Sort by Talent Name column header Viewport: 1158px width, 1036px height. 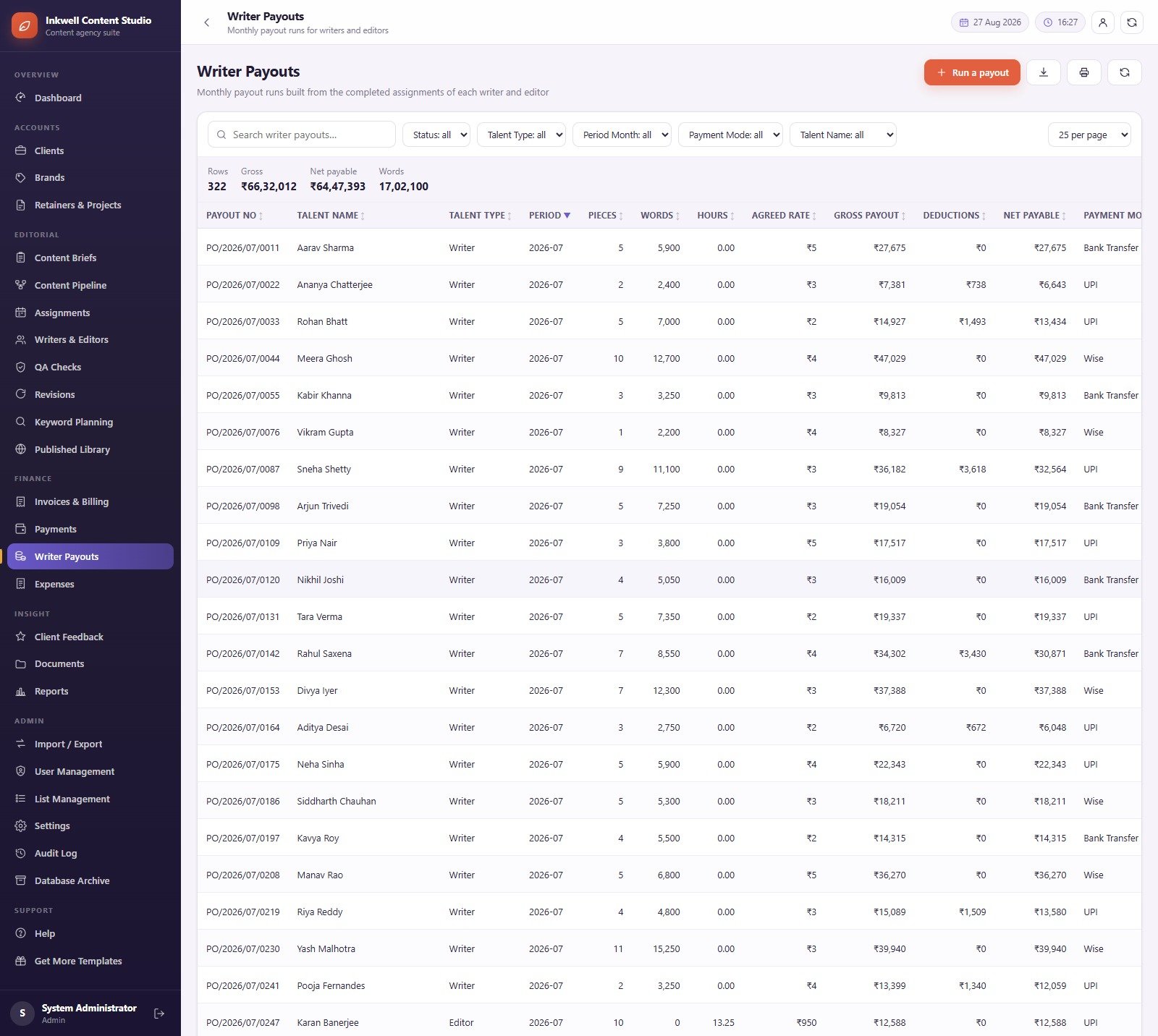tap(331, 216)
